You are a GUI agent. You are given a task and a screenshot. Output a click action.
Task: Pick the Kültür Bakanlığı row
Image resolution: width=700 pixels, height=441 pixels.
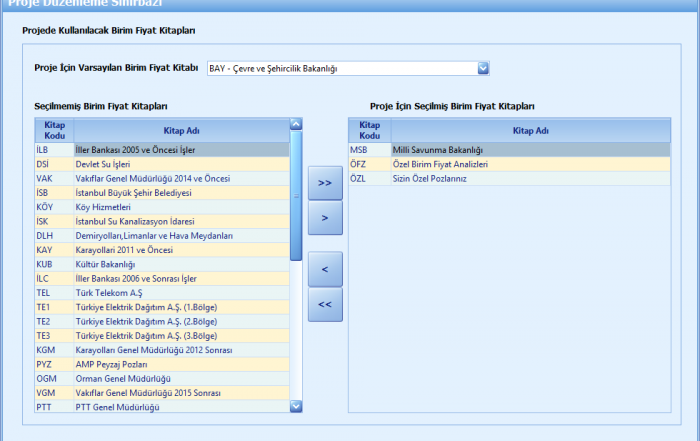(180, 264)
